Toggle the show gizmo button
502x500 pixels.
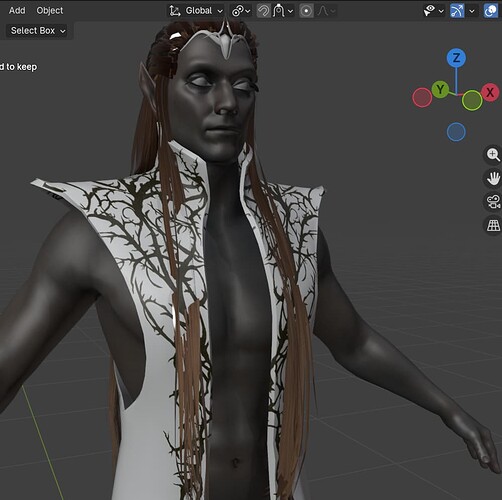coord(457,11)
